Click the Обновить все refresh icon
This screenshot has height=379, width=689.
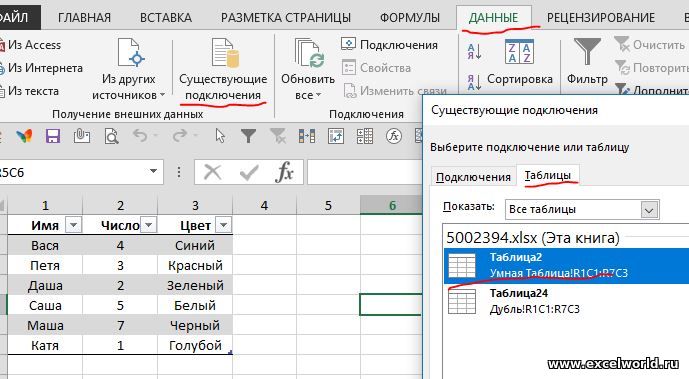click(x=308, y=54)
